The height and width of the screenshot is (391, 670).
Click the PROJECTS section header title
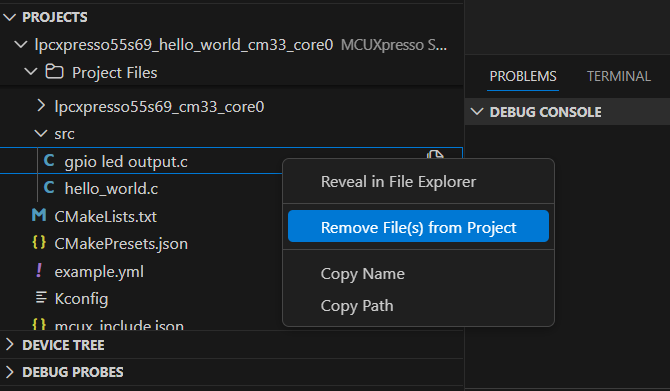coord(55,17)
